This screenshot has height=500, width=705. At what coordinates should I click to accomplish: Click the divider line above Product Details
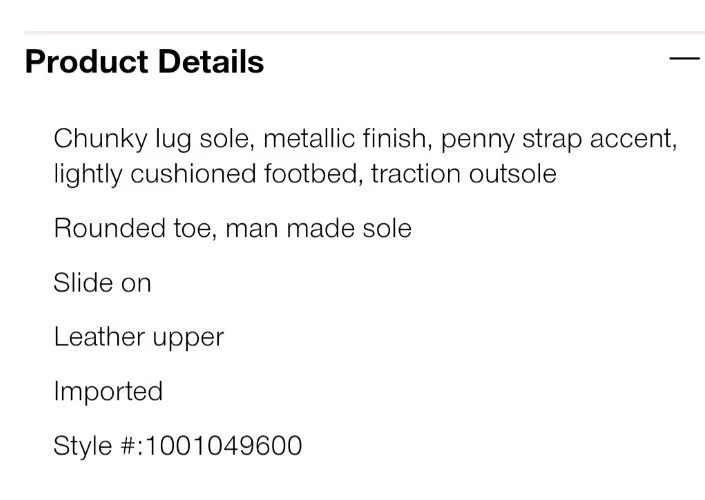pyautogui.click(x=364, y=33)
